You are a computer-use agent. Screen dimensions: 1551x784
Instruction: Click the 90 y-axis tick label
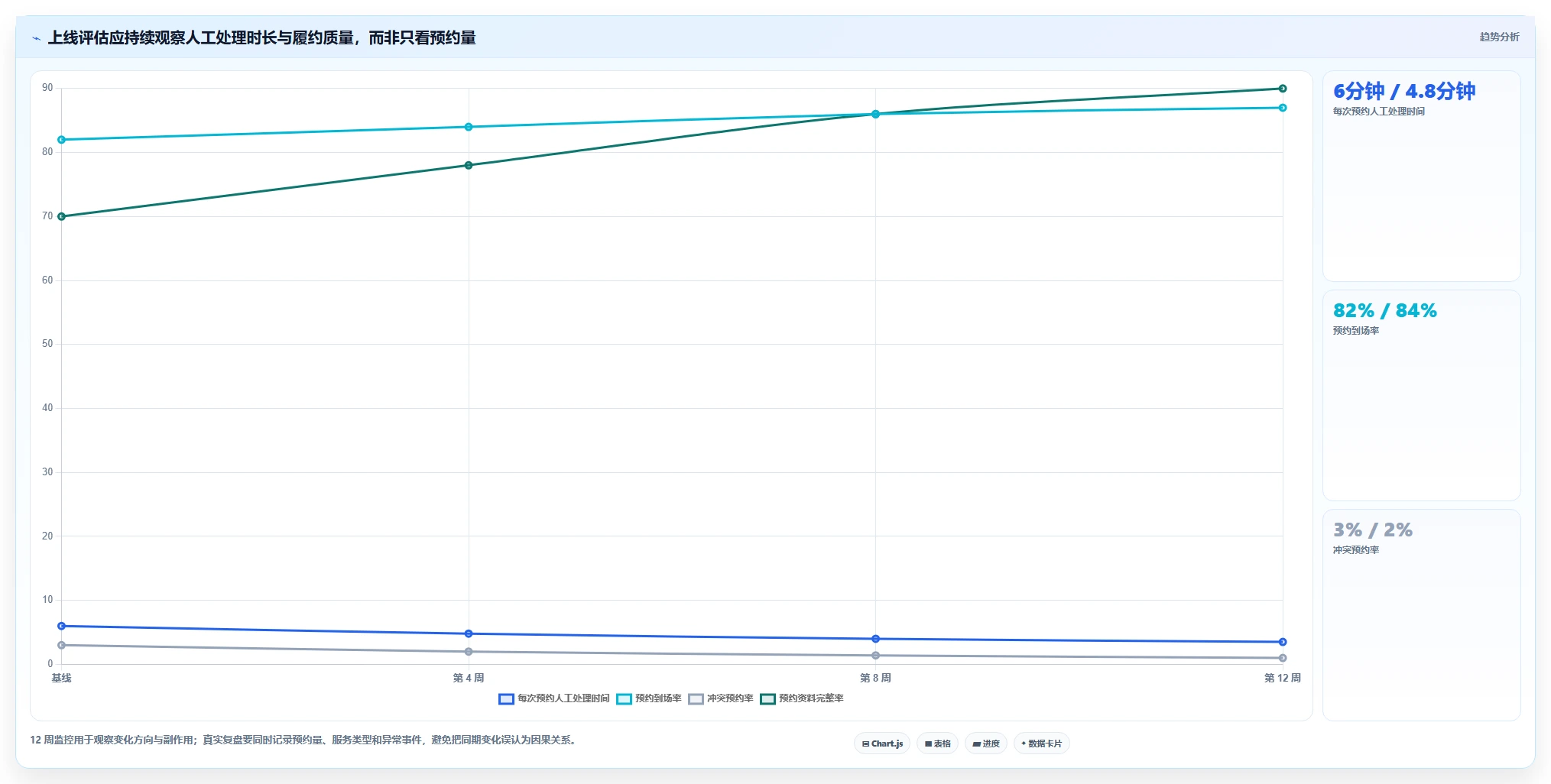point(47,88)
